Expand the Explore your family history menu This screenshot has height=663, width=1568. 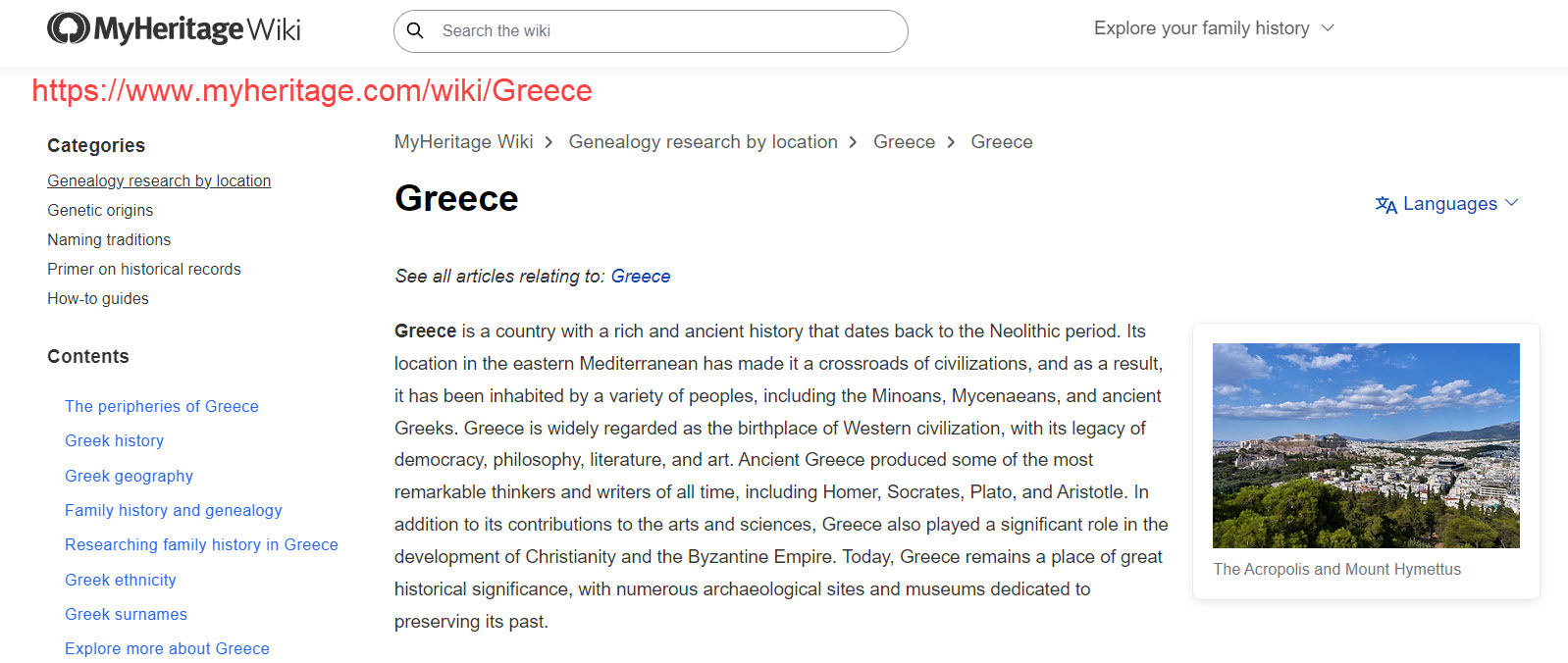click(x=1213, y=28)
